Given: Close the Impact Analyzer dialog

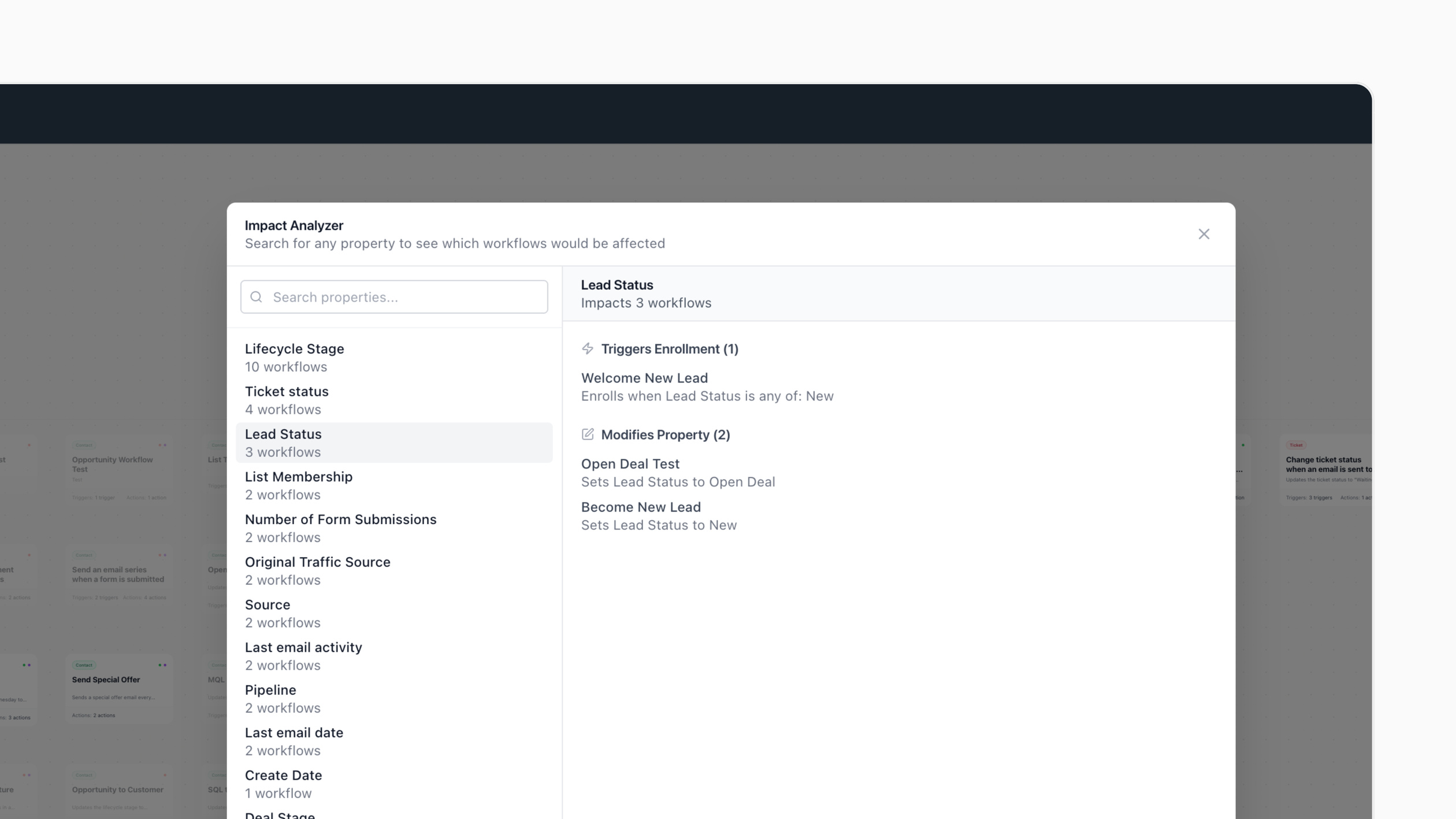Looking at the screenshot, I should point(1204,234).
